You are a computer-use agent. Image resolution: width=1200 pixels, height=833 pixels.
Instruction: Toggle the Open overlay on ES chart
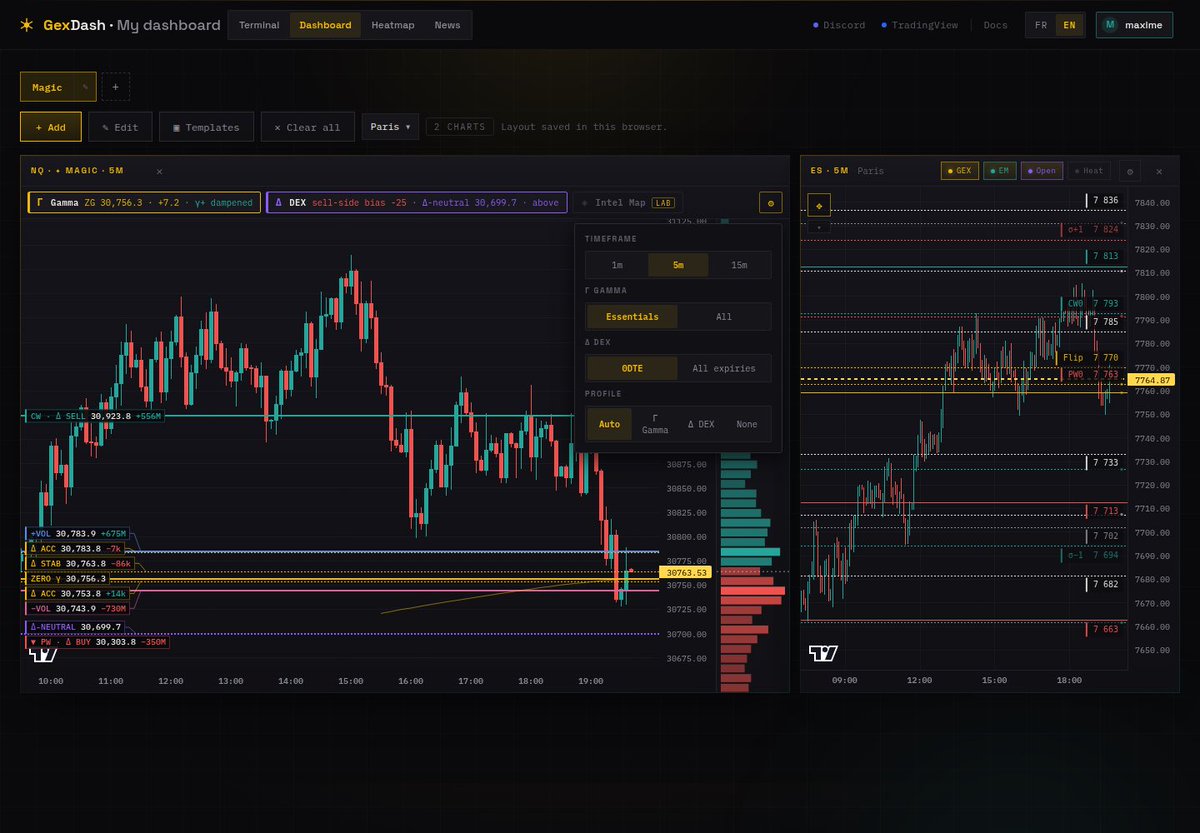point(1040,171)
